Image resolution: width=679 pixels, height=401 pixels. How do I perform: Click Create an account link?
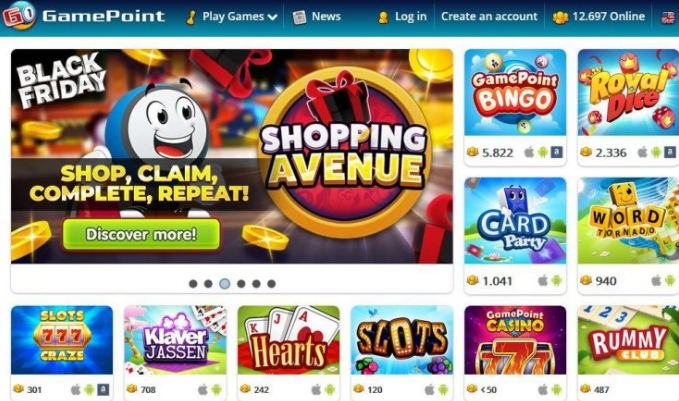[489, 16]
